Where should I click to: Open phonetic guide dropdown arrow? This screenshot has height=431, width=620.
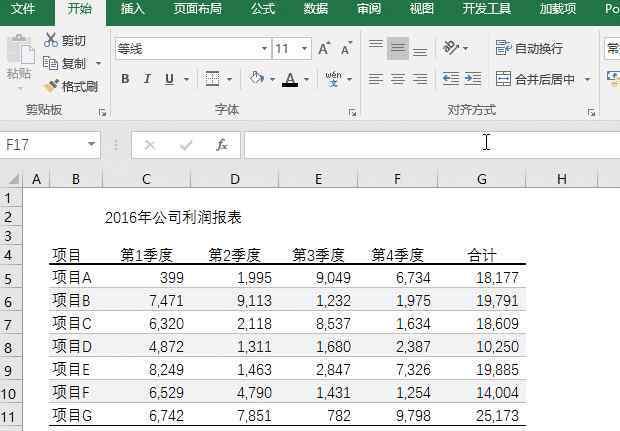coord(349,79)
